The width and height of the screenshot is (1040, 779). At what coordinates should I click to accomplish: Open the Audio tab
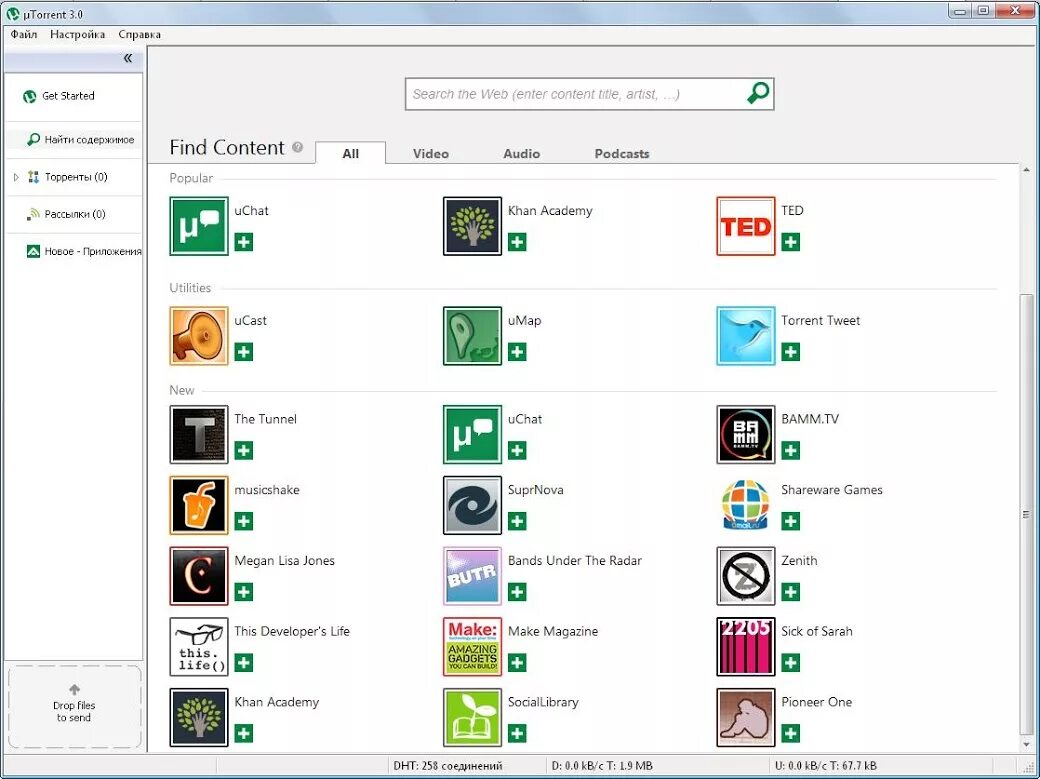[521, 153]
